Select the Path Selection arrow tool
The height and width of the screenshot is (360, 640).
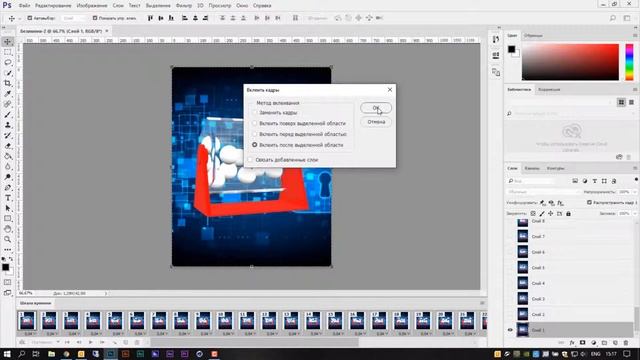(x=8, y=209)
